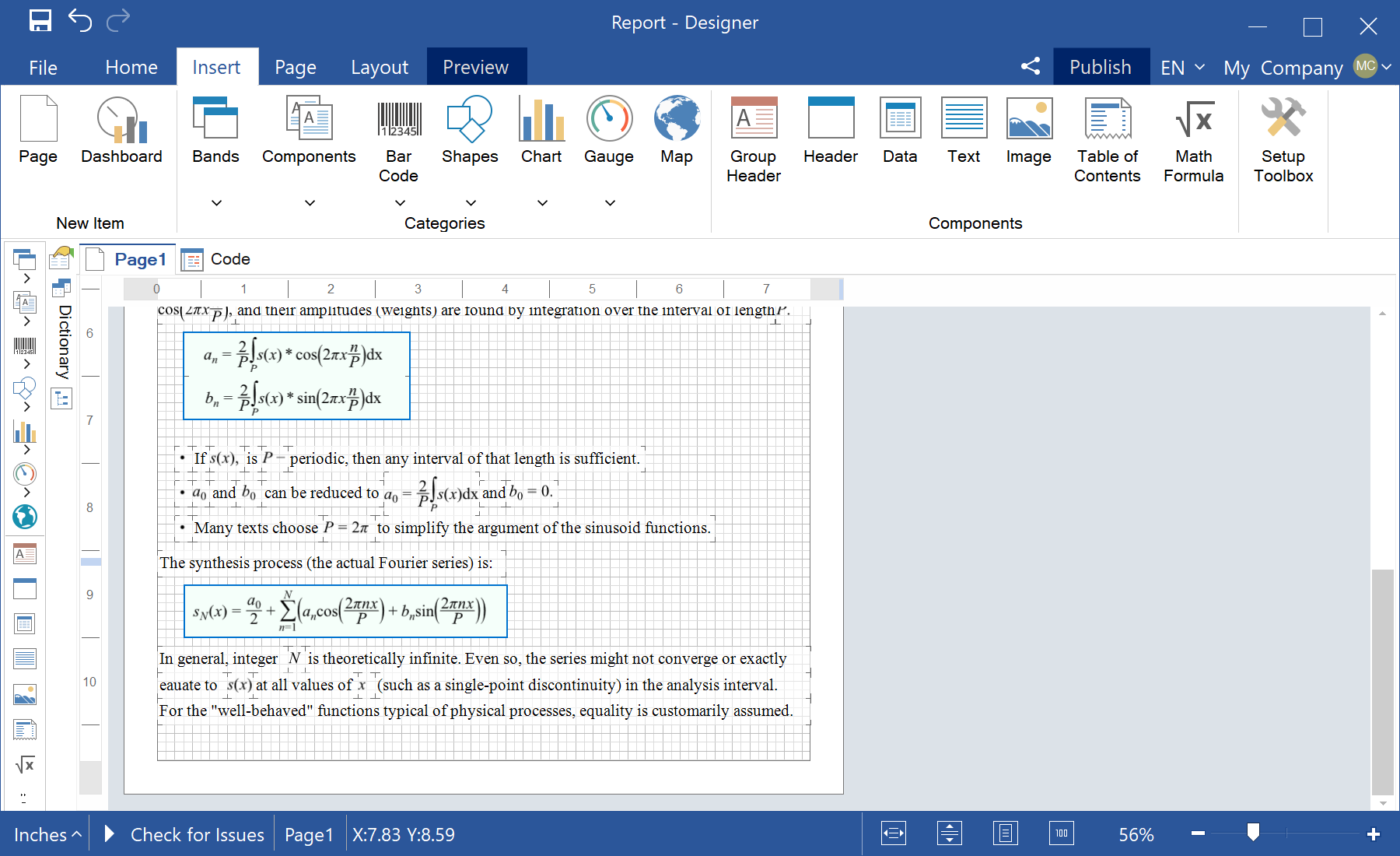Insert a Header band
The height and width of the screenshot is (856, 1400).
click(x=831, y=130)
